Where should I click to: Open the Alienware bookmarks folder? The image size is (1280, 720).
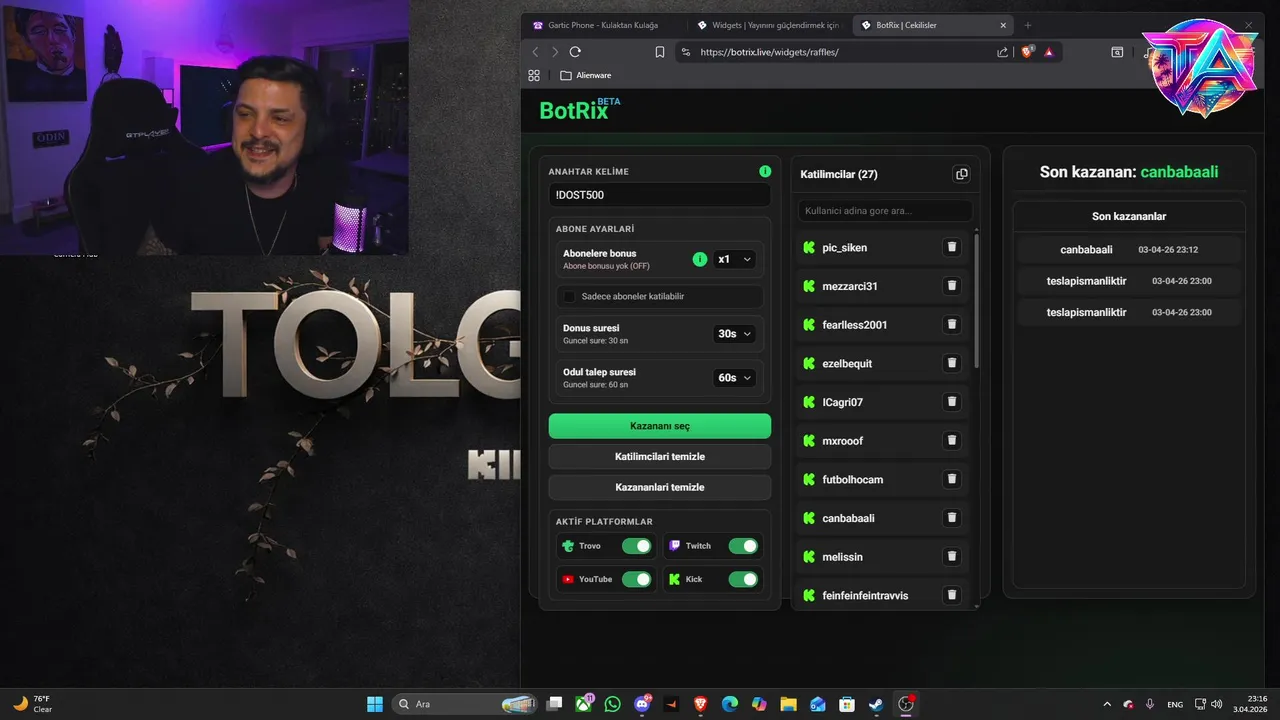[586, 75]
